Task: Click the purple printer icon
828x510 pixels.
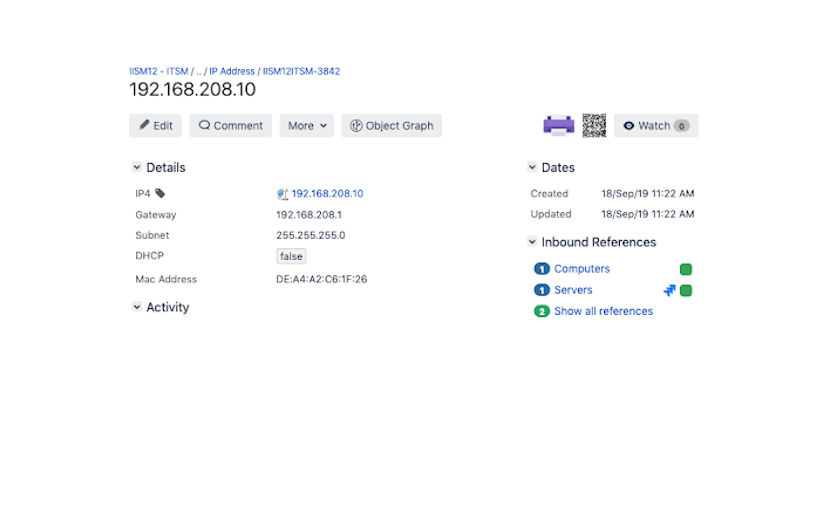Action: point(558,126)
